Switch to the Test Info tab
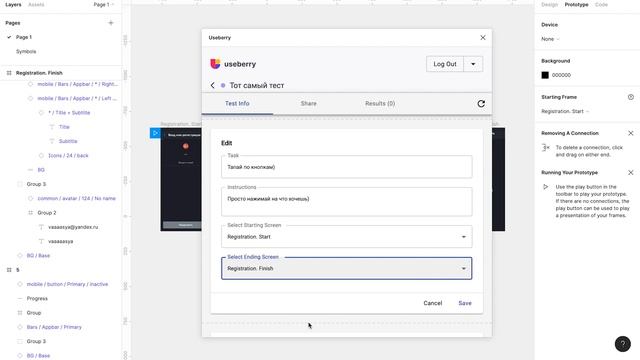640x360 pixels. (x=237, y=104)
